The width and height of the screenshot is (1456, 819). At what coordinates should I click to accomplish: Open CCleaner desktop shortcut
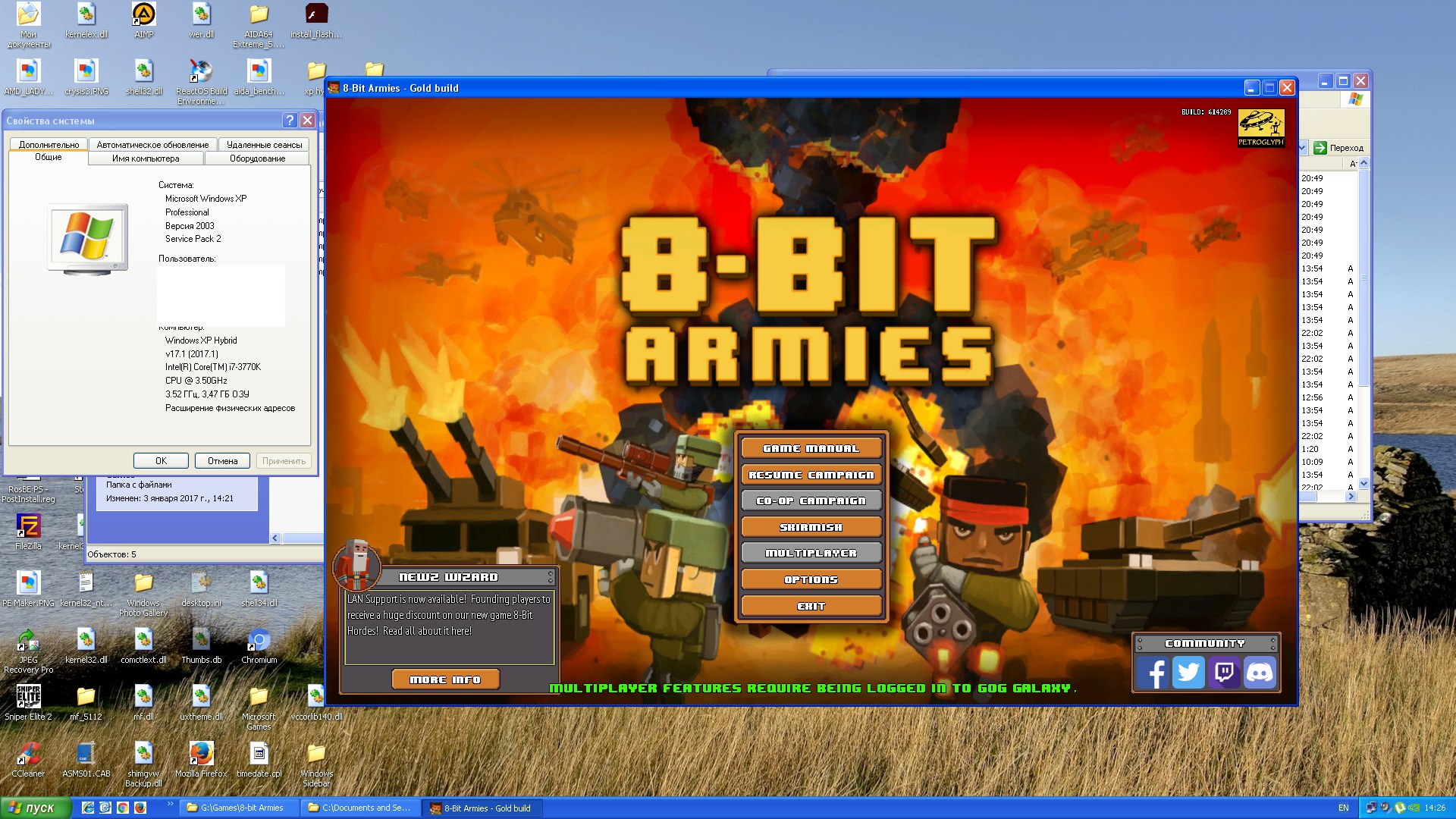[28, 759]
